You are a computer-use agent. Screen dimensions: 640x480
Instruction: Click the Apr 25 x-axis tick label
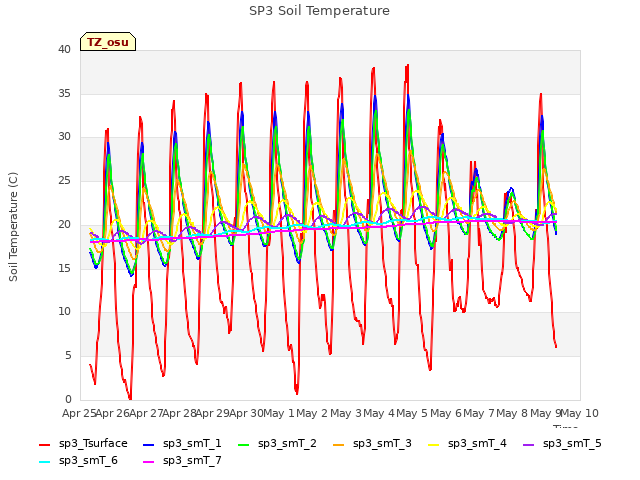coord(80,413)
